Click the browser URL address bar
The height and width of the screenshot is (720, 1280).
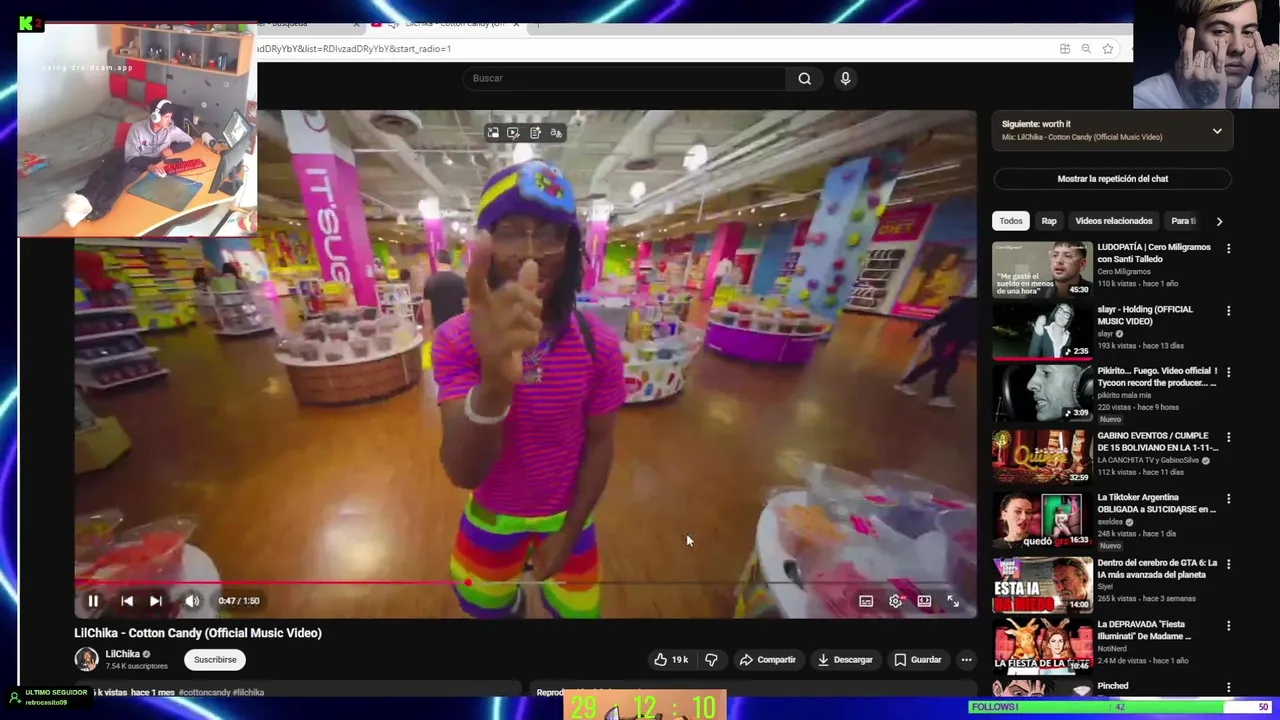[x=650, y=49]
